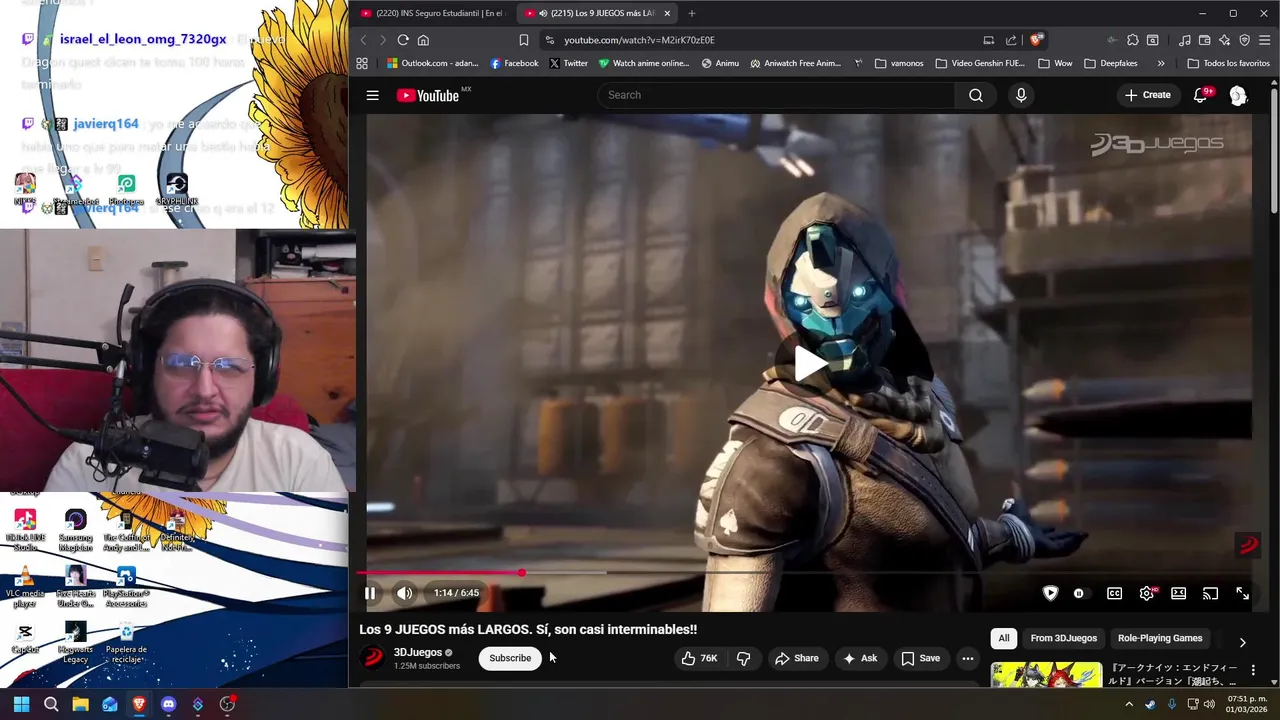Open the Facebook bookmark
The image size is (1280, 720).
pyautogui.click(x=514, y=63)
